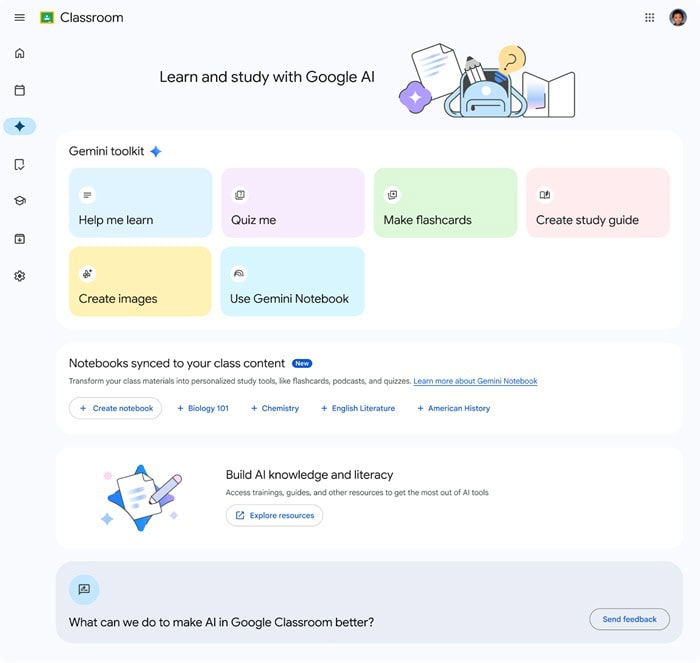Launch Use Gemini Notebook card
Viewport: 700px width, 663px height.
(x=293, y=281)
